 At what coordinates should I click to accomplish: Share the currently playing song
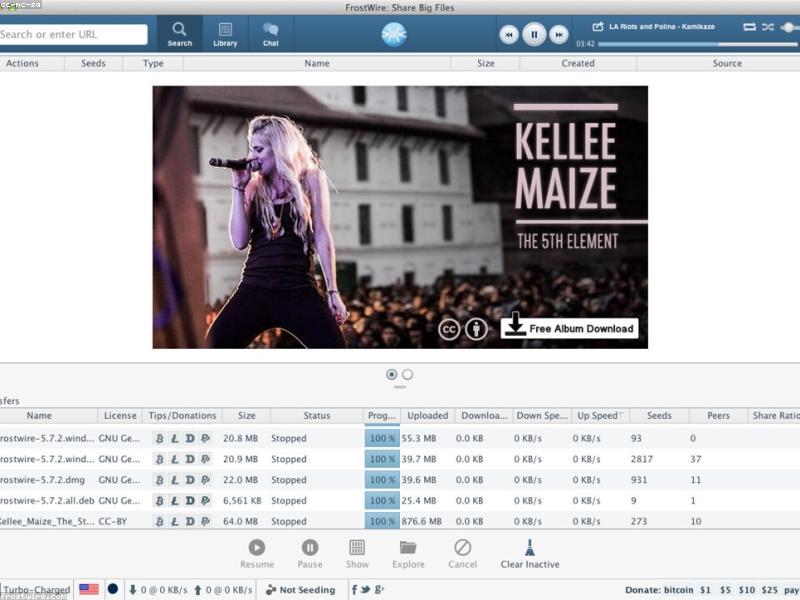[597, 26]
